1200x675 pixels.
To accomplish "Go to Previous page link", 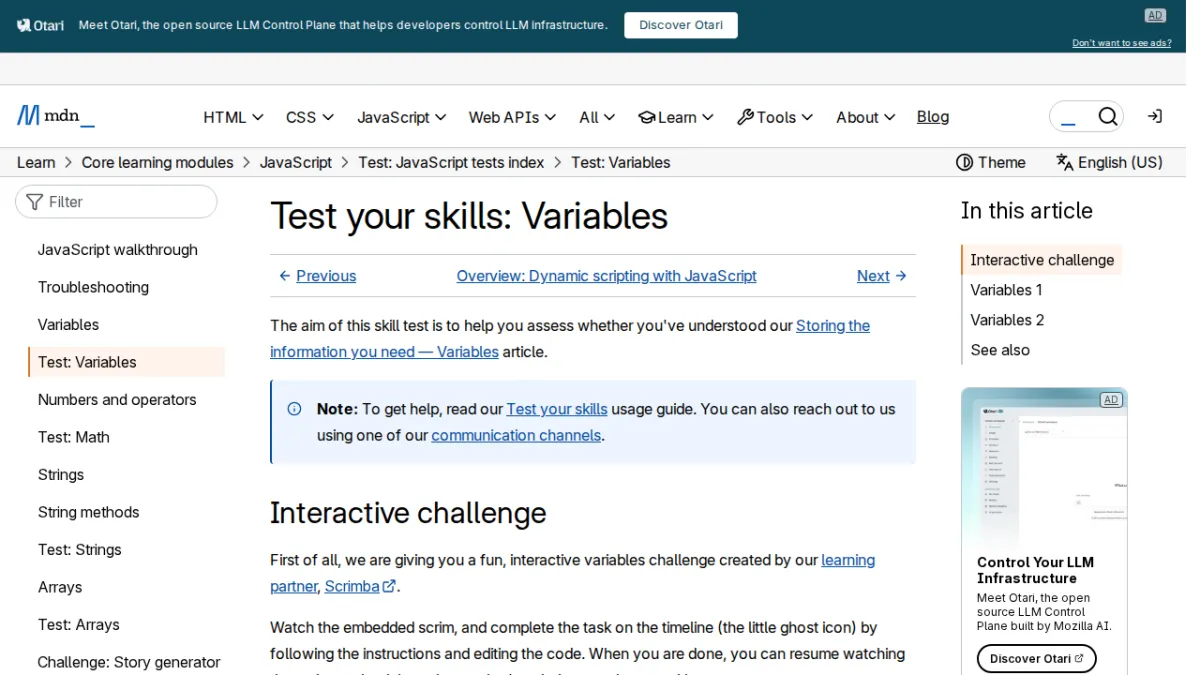I will tap(317, 276).
